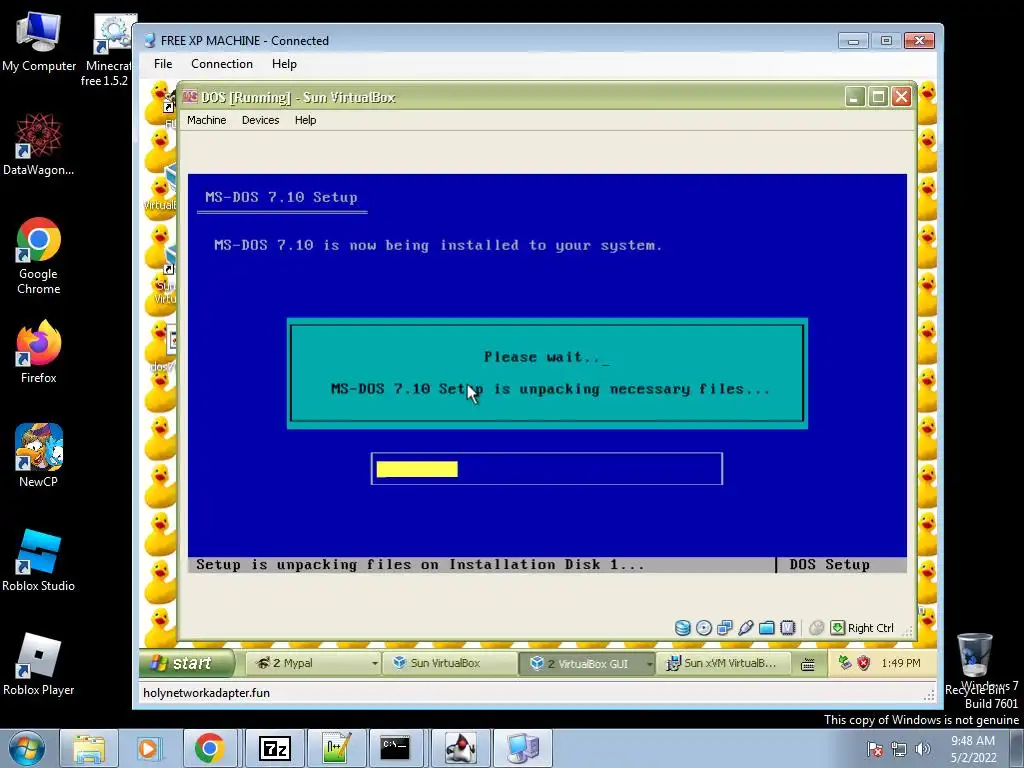Open Windows Media Player taskbar icon
The width and height of the screenshot is (1024, 768).
148,748
